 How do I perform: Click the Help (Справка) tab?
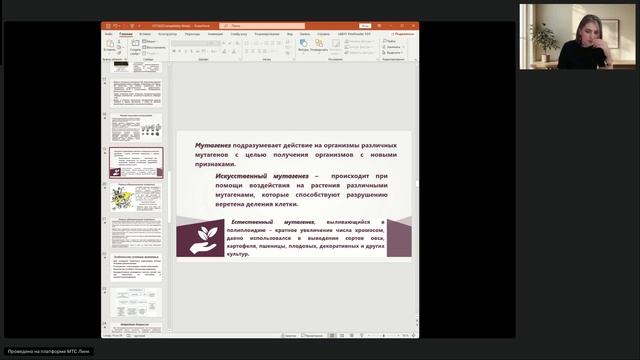click(x=323, y=34)
